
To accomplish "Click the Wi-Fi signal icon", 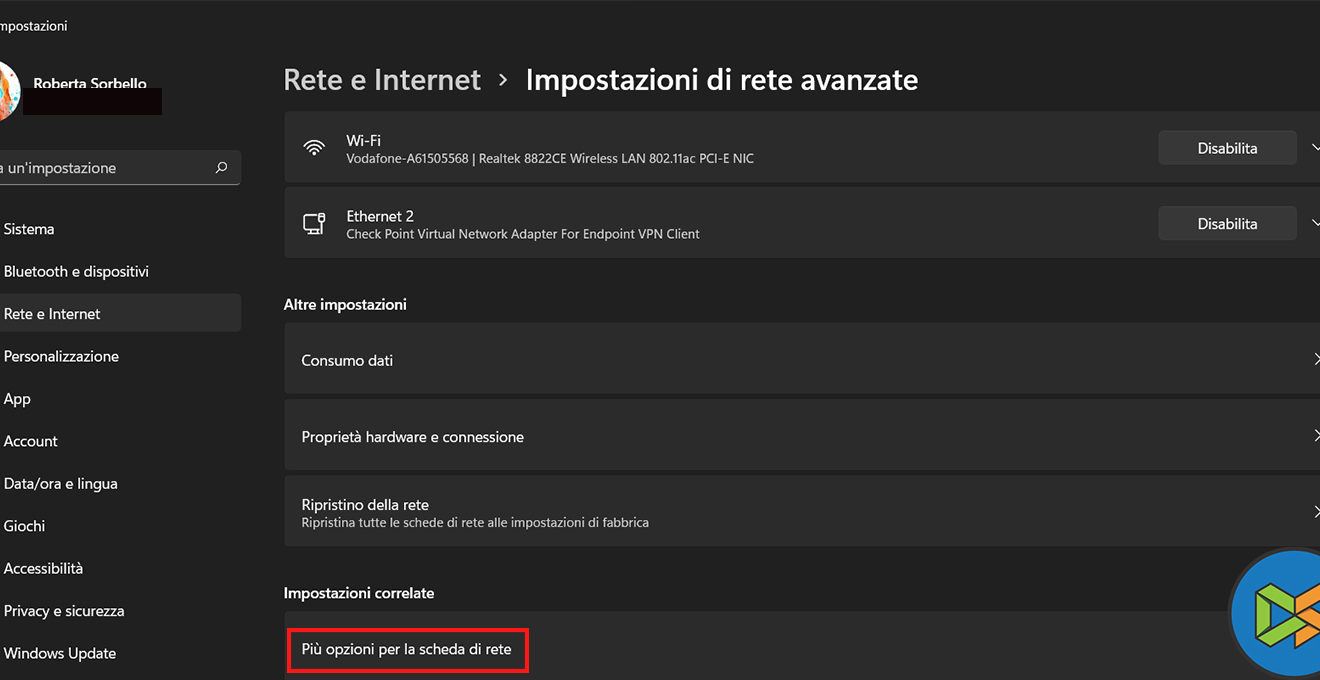I will click(315, 148).
